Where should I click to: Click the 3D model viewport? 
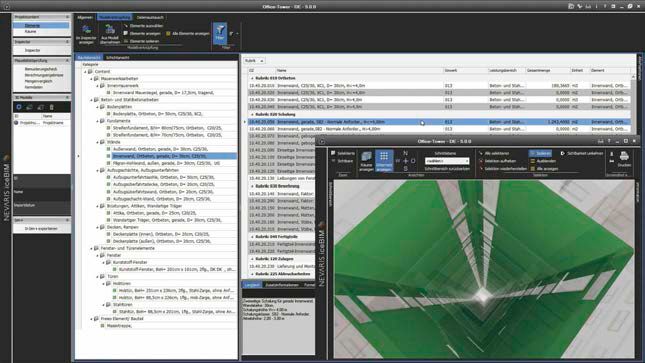click(x=484, y=269)
